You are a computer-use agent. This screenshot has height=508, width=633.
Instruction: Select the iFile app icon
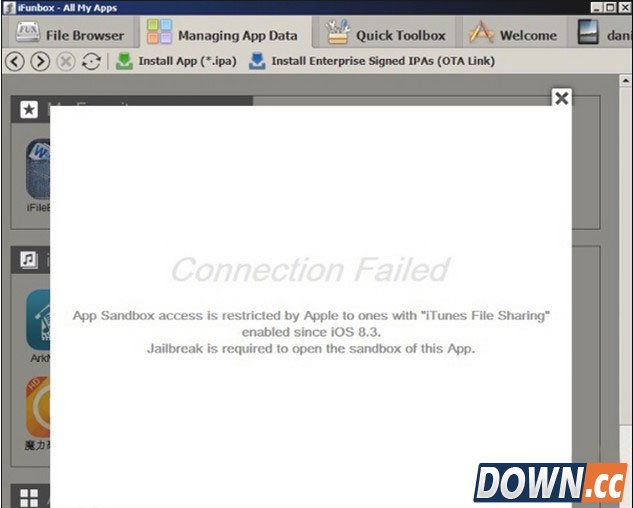click(x=38, y=169)
